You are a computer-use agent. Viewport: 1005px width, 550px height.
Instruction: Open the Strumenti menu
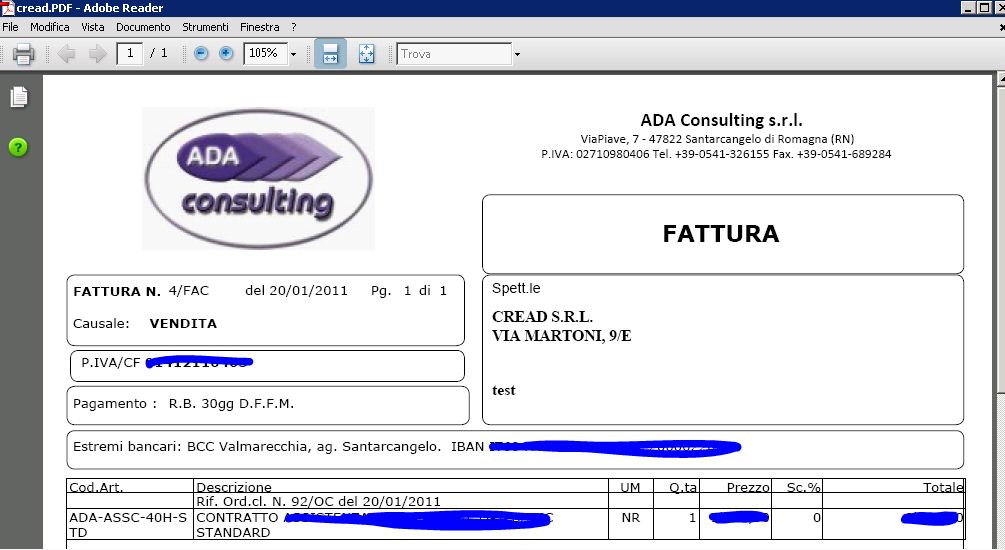tap(205, 27)
